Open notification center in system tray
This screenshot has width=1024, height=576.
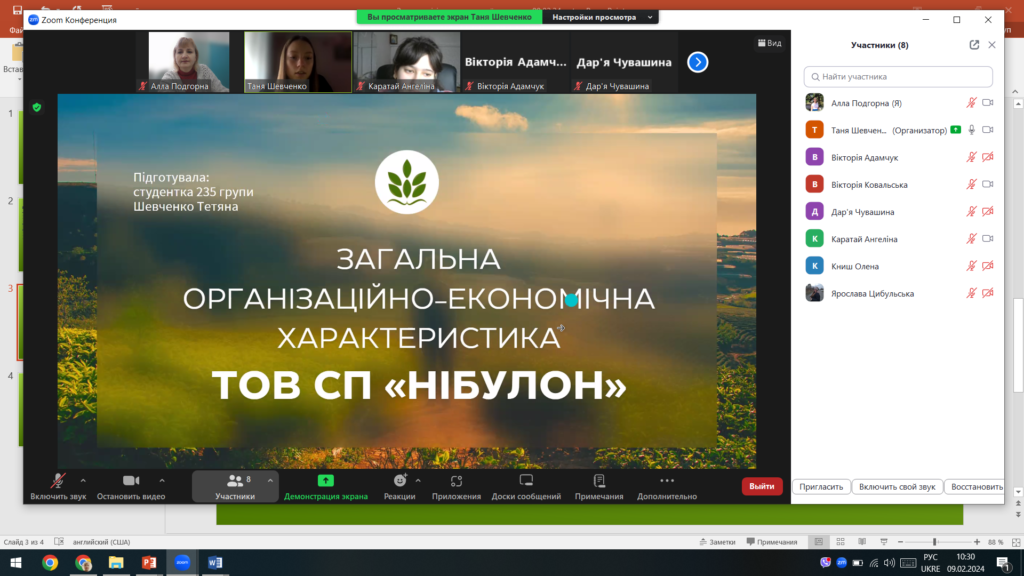1002,562
